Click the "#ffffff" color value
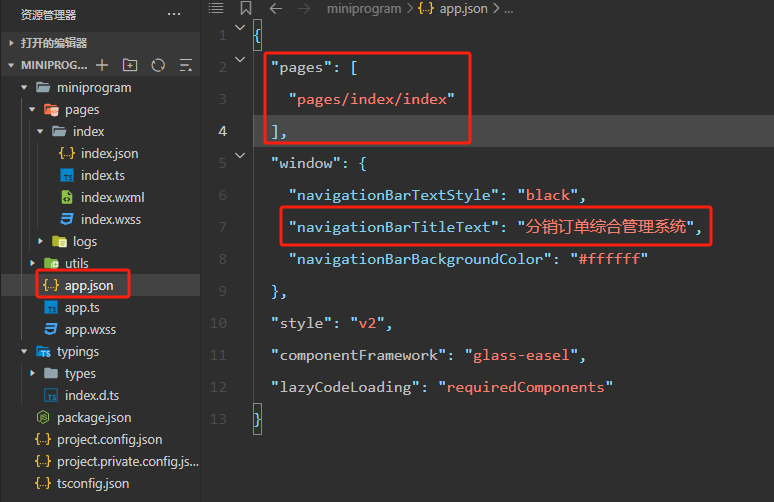774x502 pixels. pos(609,259)
